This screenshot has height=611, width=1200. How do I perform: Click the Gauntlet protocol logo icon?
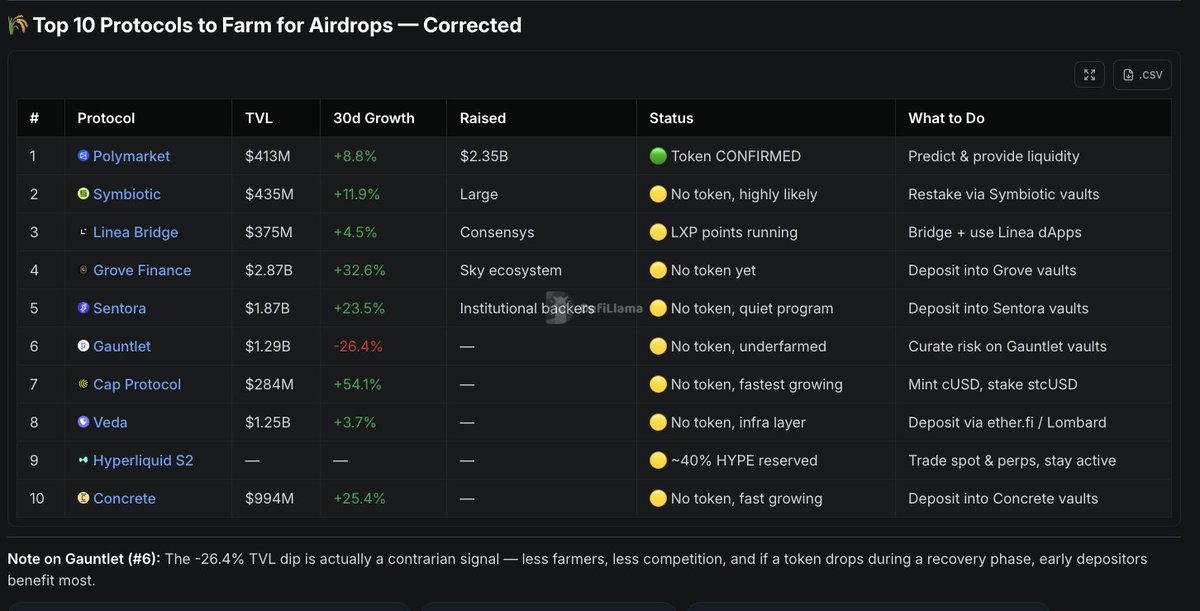click(84, 346)
